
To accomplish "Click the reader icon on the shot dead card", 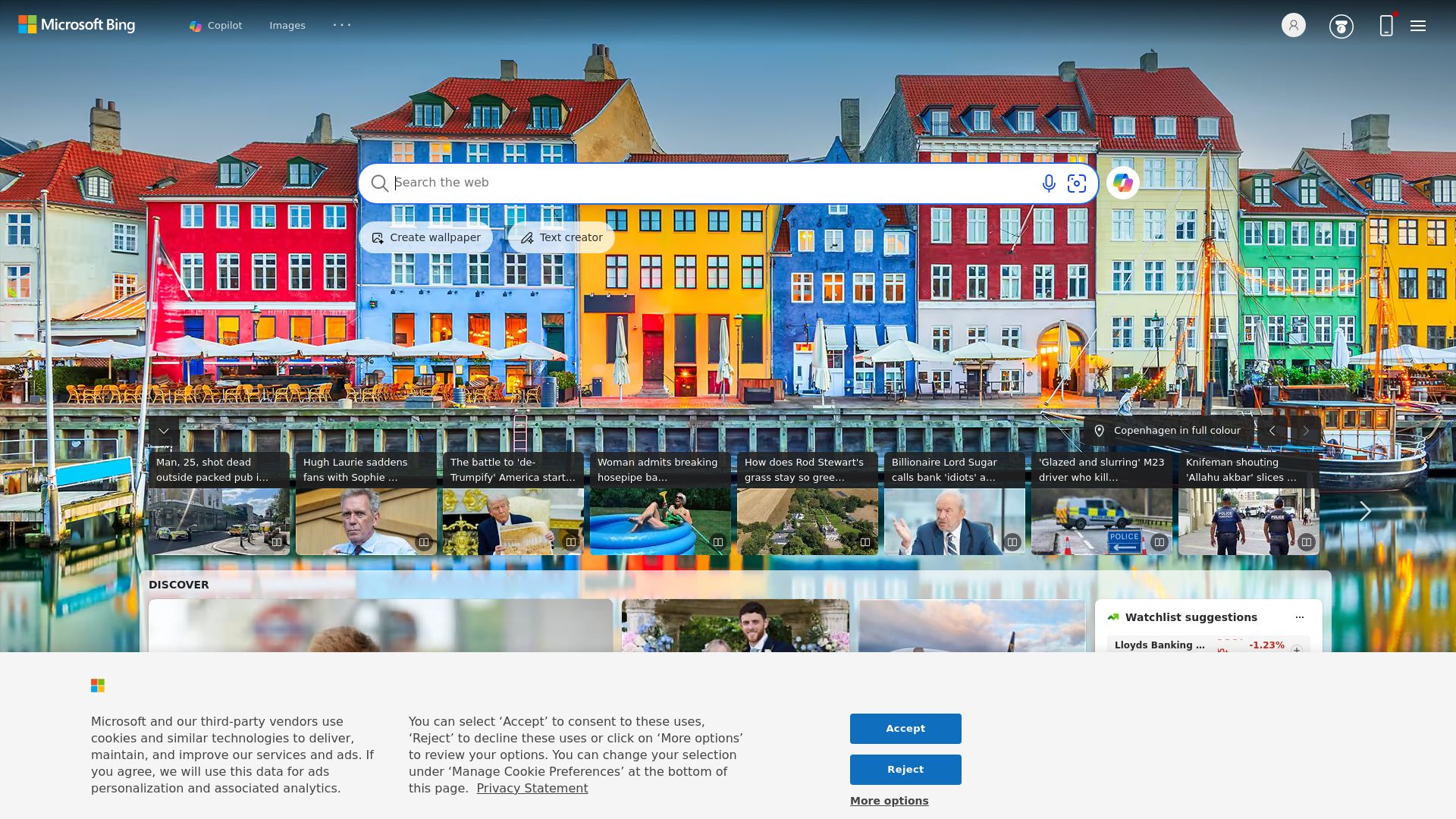I will point(277,542).
